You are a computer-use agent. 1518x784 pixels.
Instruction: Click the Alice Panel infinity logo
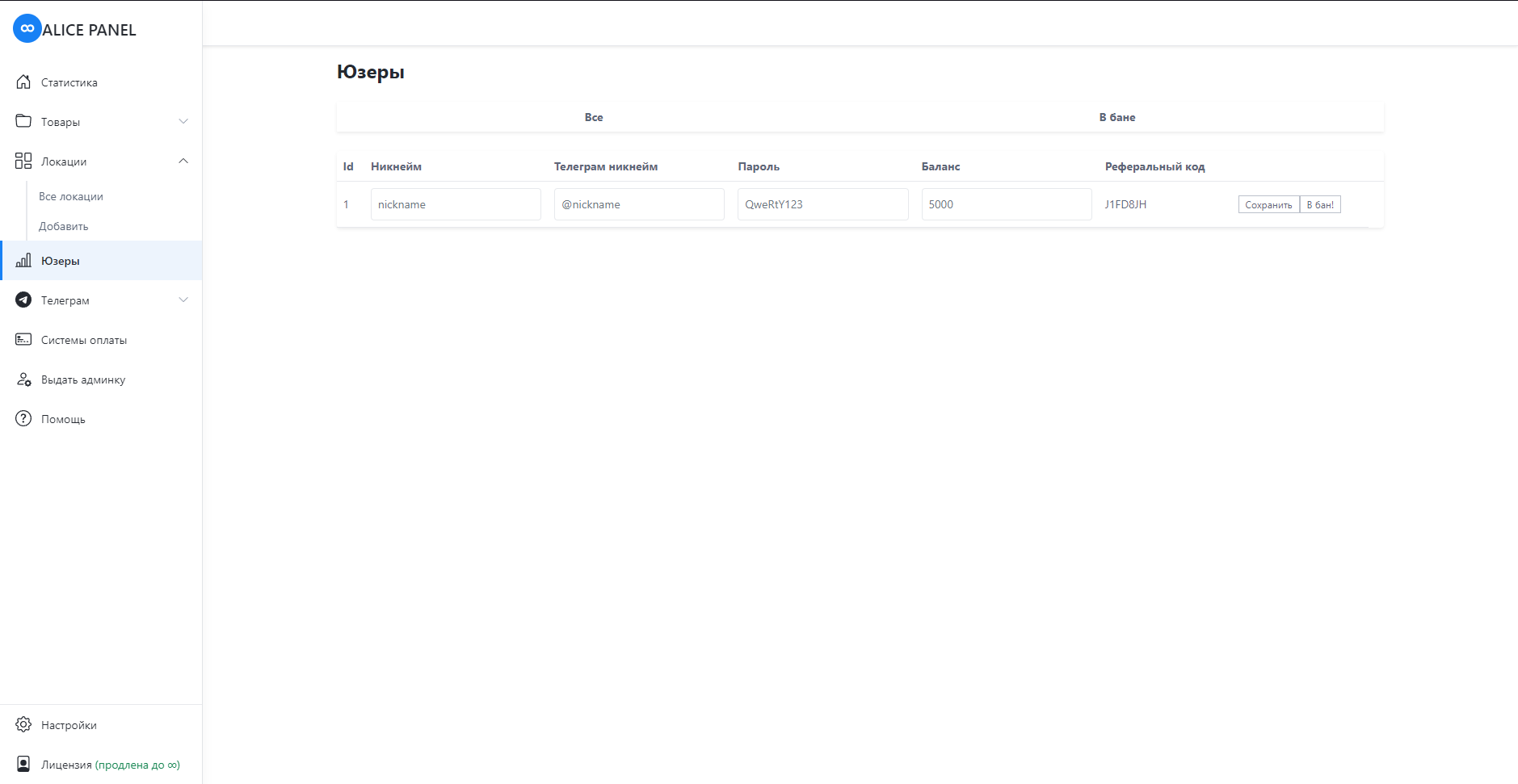[x=27, y=28]
